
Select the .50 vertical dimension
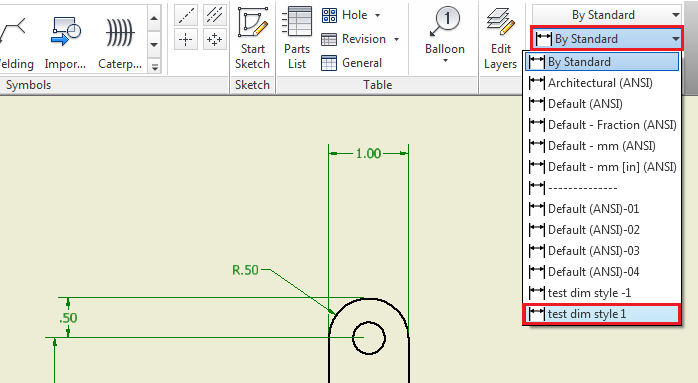click(68, 318)
